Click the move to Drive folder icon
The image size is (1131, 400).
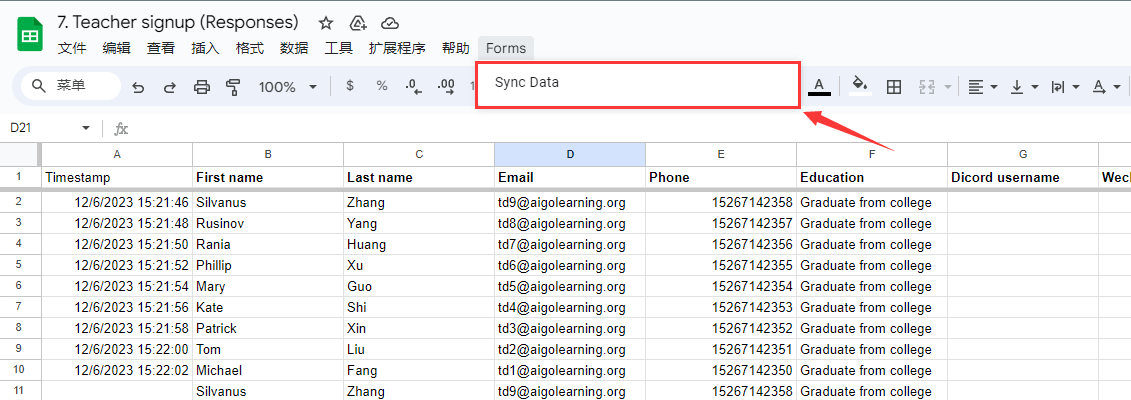click(x=358, y=22)
